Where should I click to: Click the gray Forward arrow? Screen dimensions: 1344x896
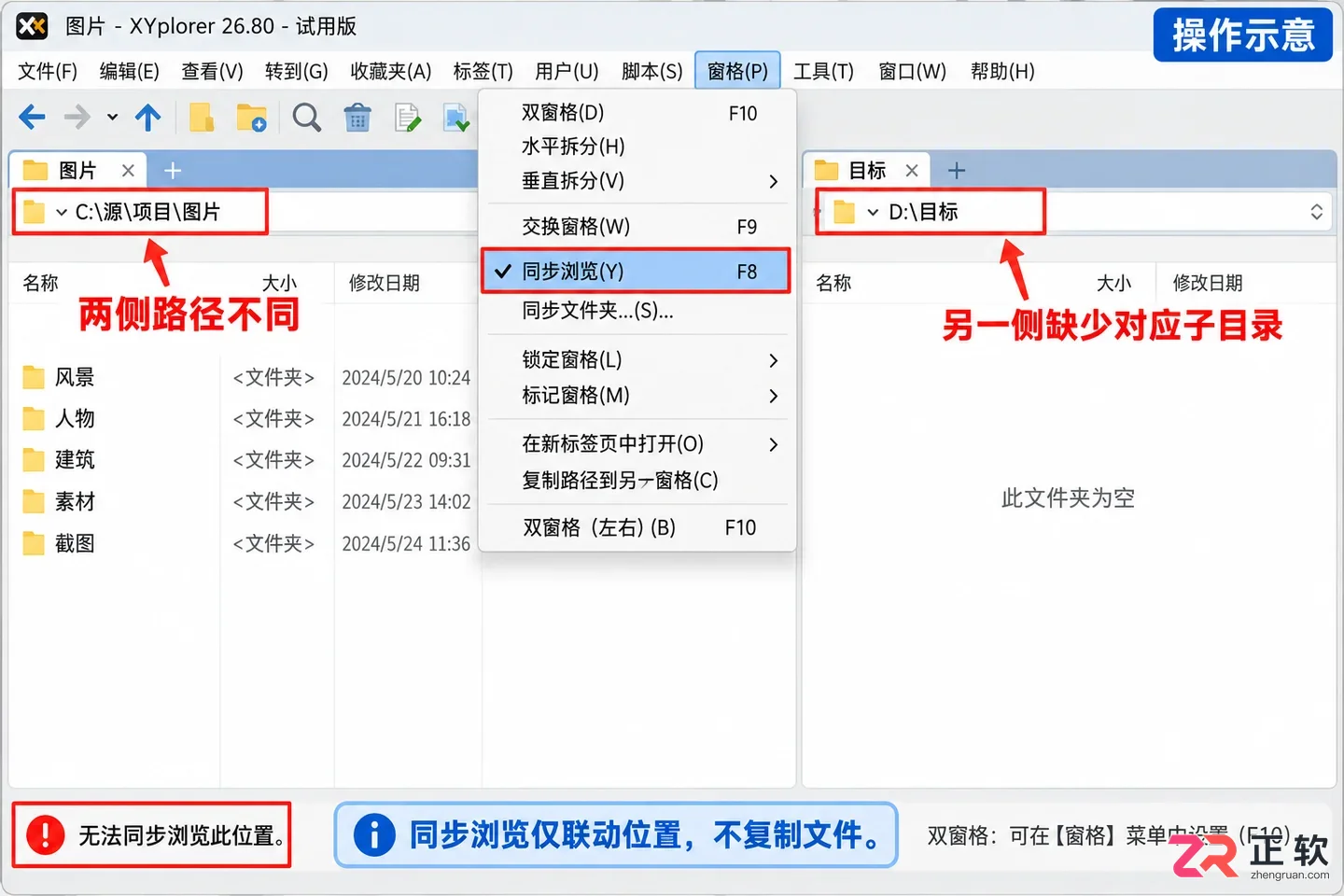pyautogui.click(x=77, y=118)
